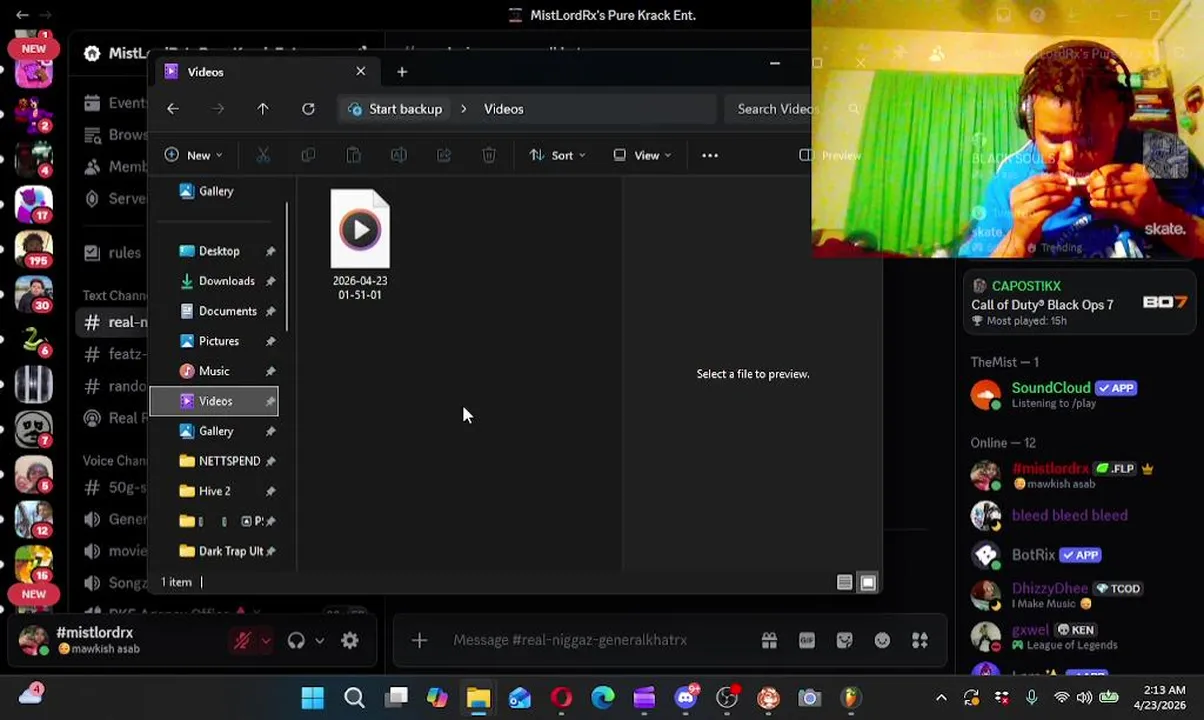Open Windows taskbar Search
The image size is (1204, 720).
pos(354,698)
